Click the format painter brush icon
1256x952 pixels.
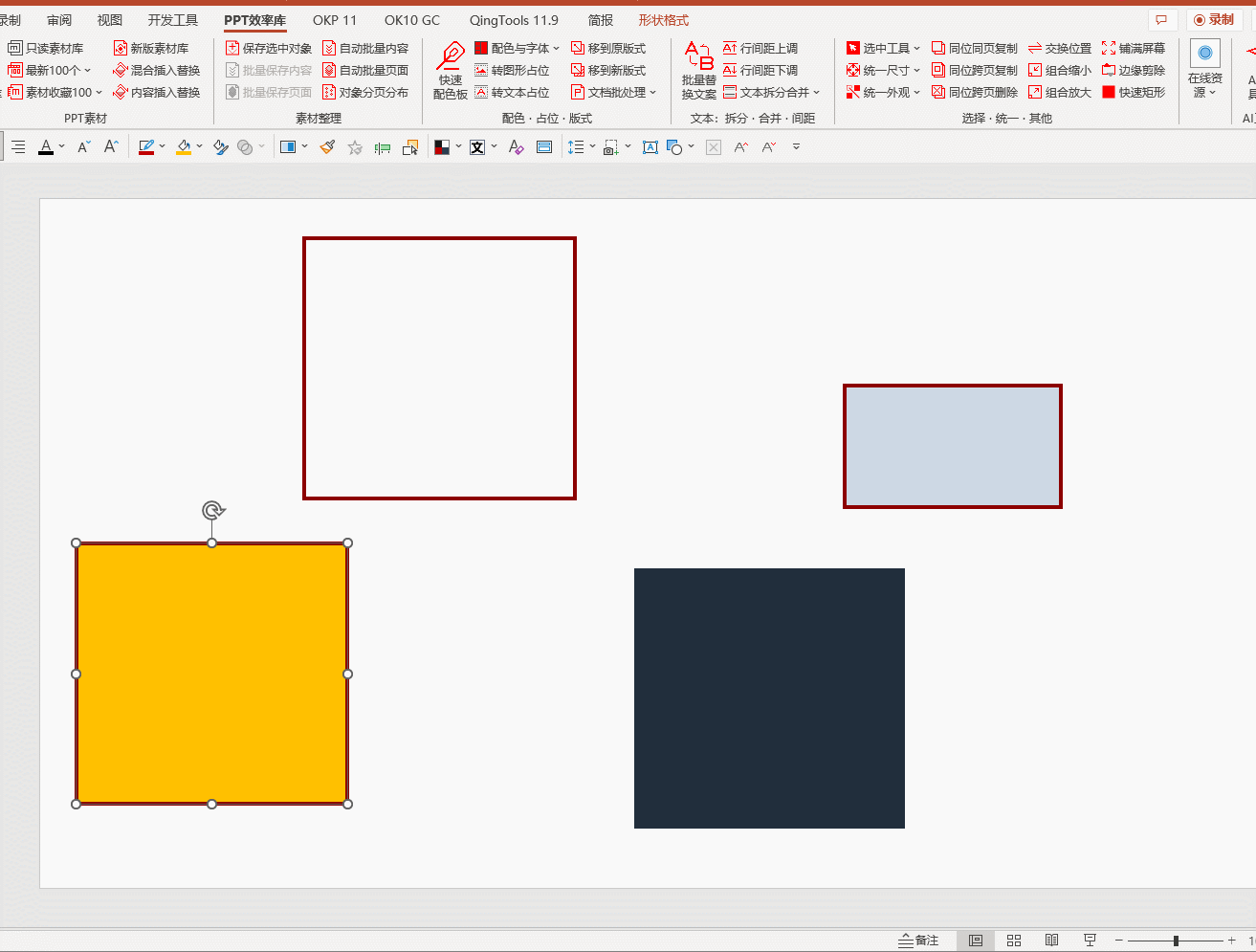click(327, 146)
